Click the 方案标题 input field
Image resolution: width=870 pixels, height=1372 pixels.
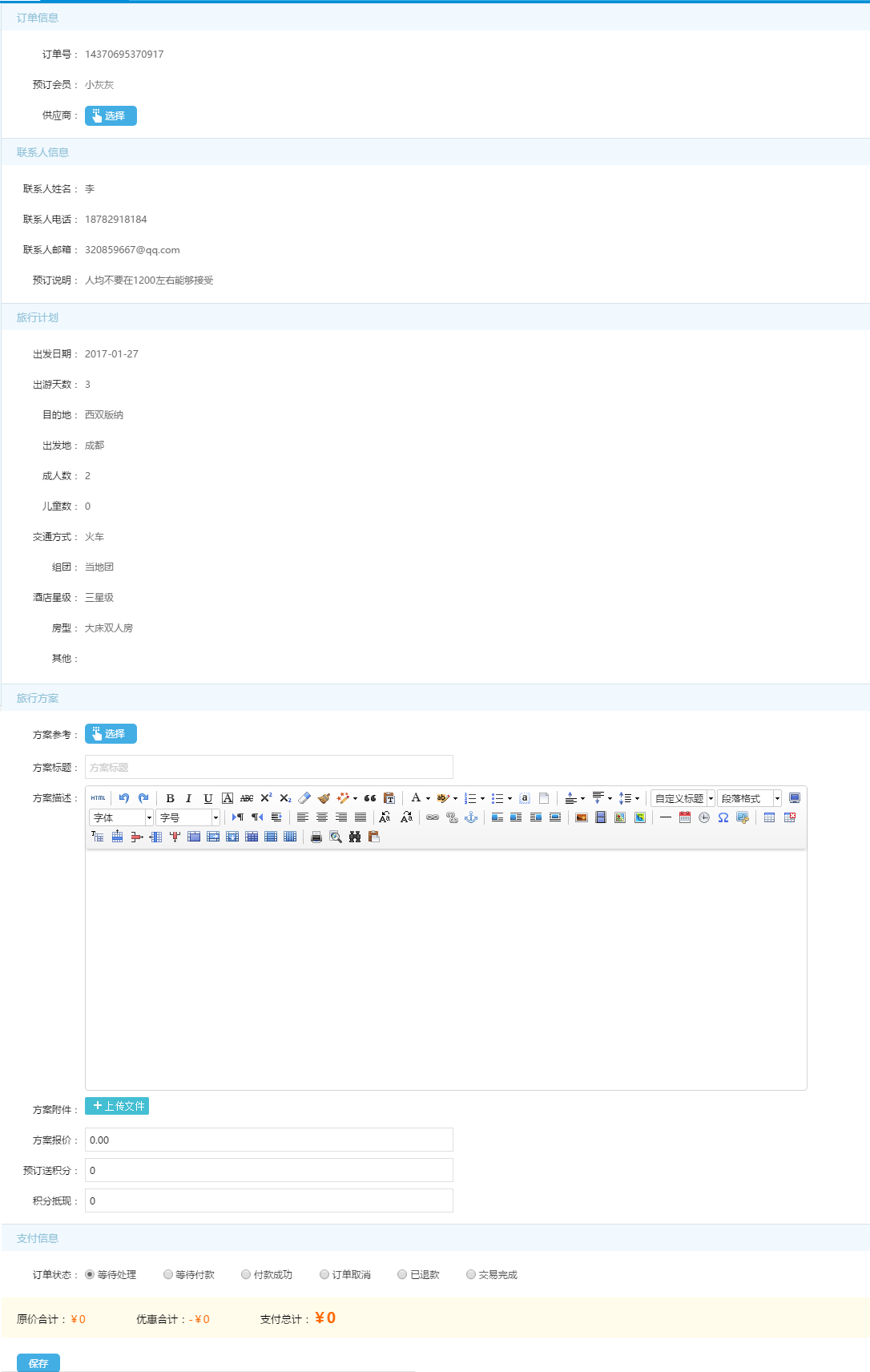[x=269, y=767]
